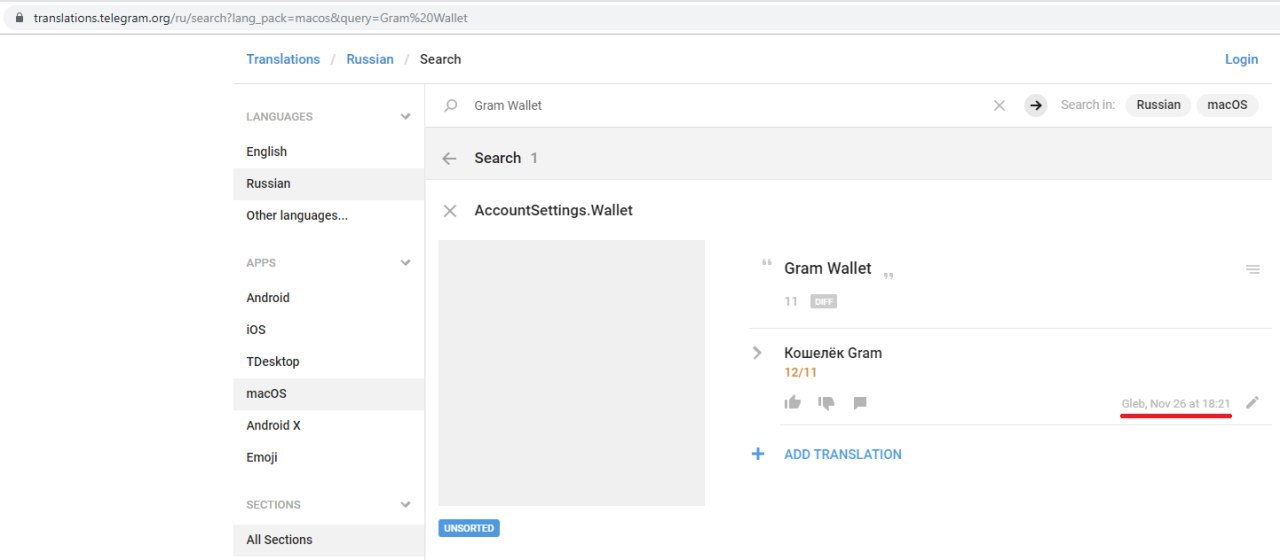
Task: Upvote the Кошелёк Gram translation
Action: pyautogui.click(x=793, y=402)
